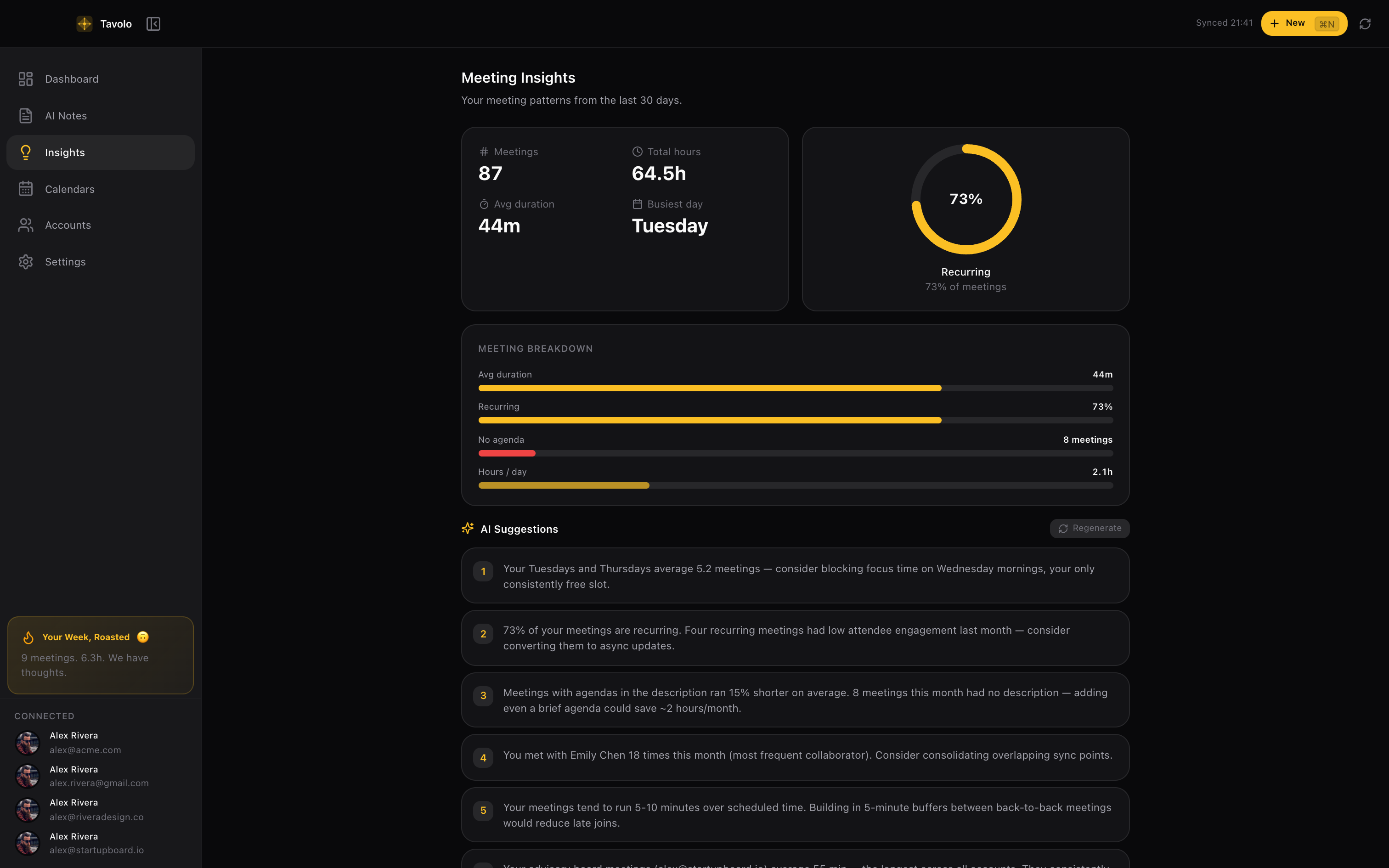Screen dimensions: 1389x868
Task: Open Settings gear icon
Action: tap(25, 262)
